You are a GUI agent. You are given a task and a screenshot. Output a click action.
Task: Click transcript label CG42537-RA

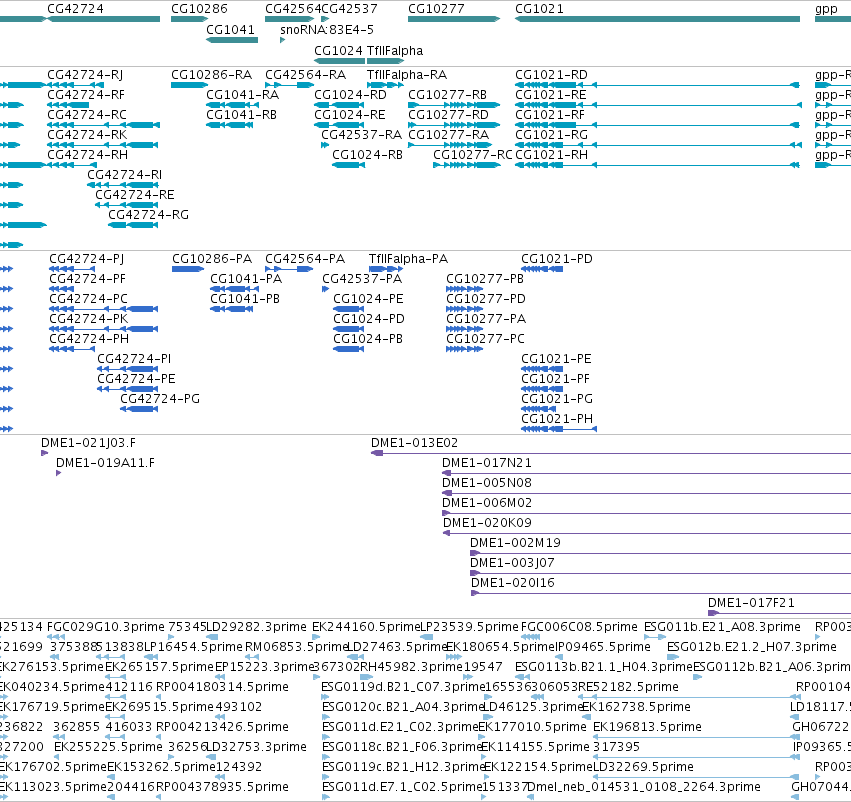point(361,135)
